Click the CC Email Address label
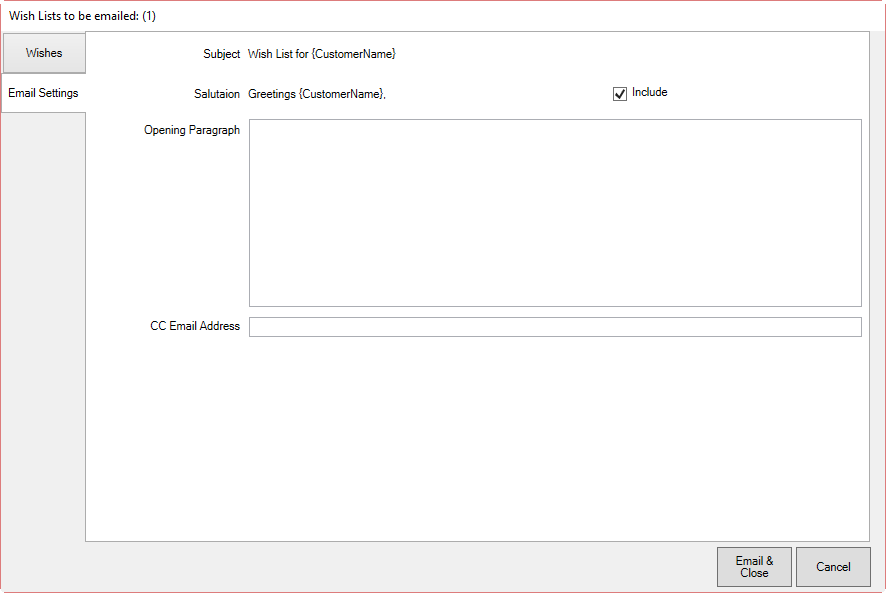 pos(195,326)
